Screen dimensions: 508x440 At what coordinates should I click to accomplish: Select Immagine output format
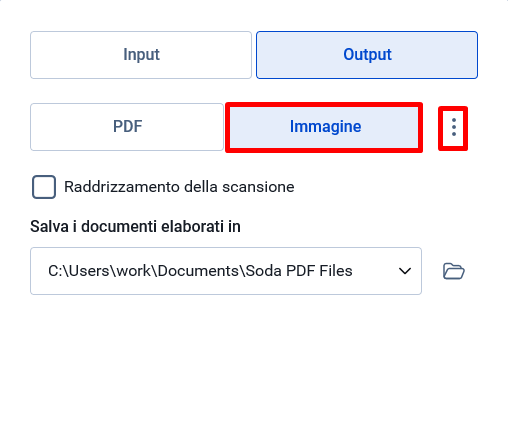[324, 127]
